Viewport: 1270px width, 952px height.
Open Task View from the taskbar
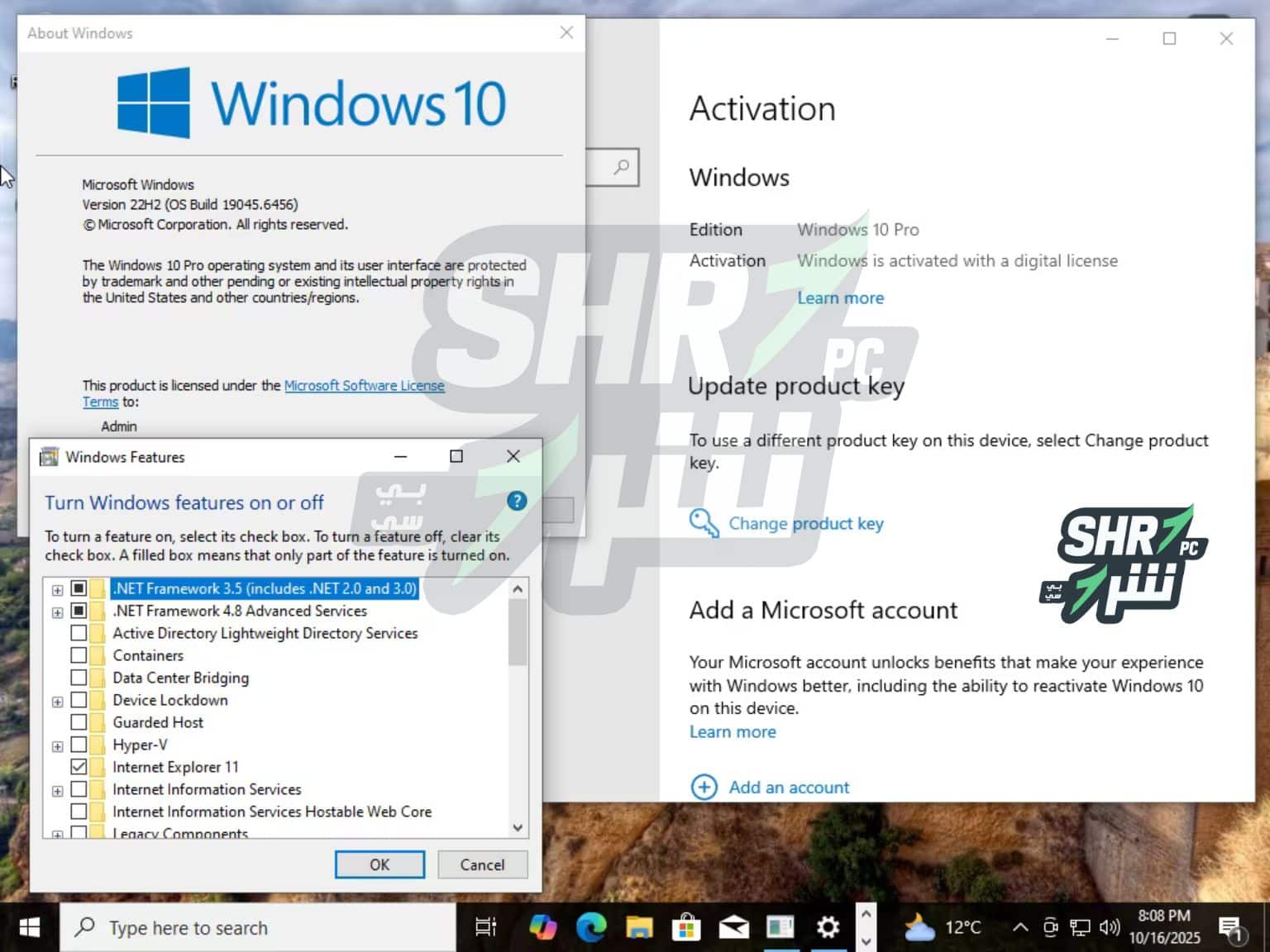[x=486, y=927]
